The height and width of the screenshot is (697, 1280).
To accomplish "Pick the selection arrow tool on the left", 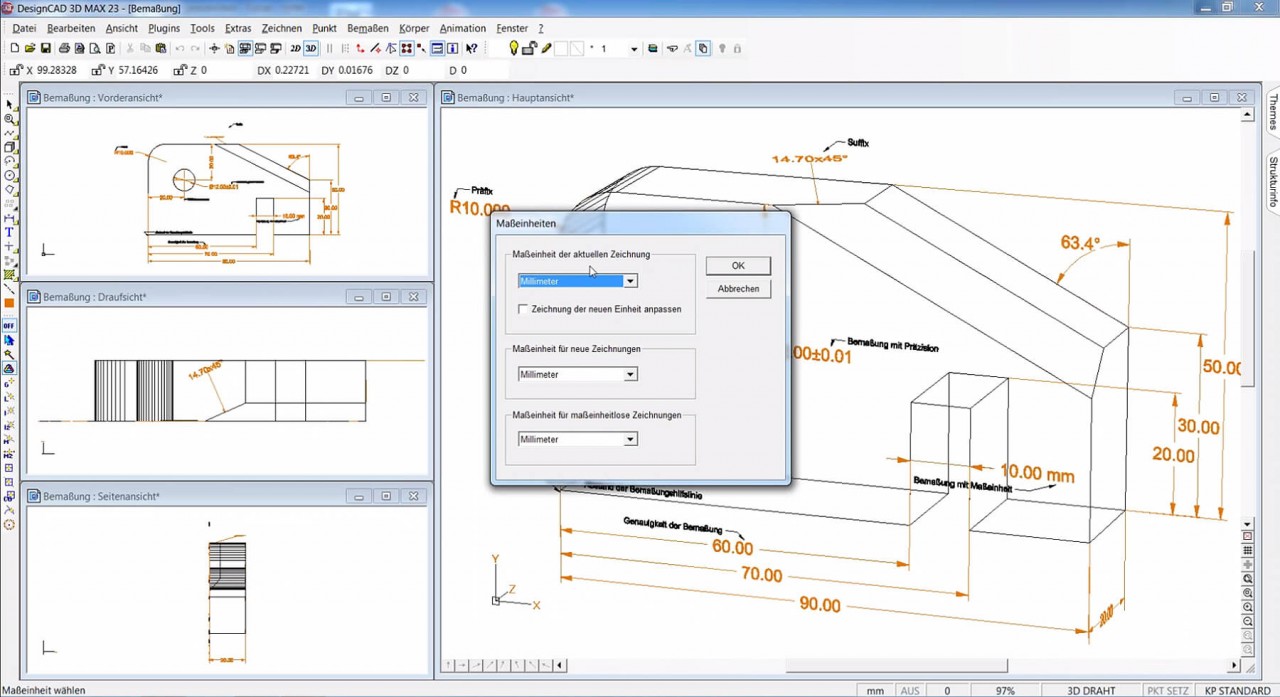I will click(x=8, y=103).
